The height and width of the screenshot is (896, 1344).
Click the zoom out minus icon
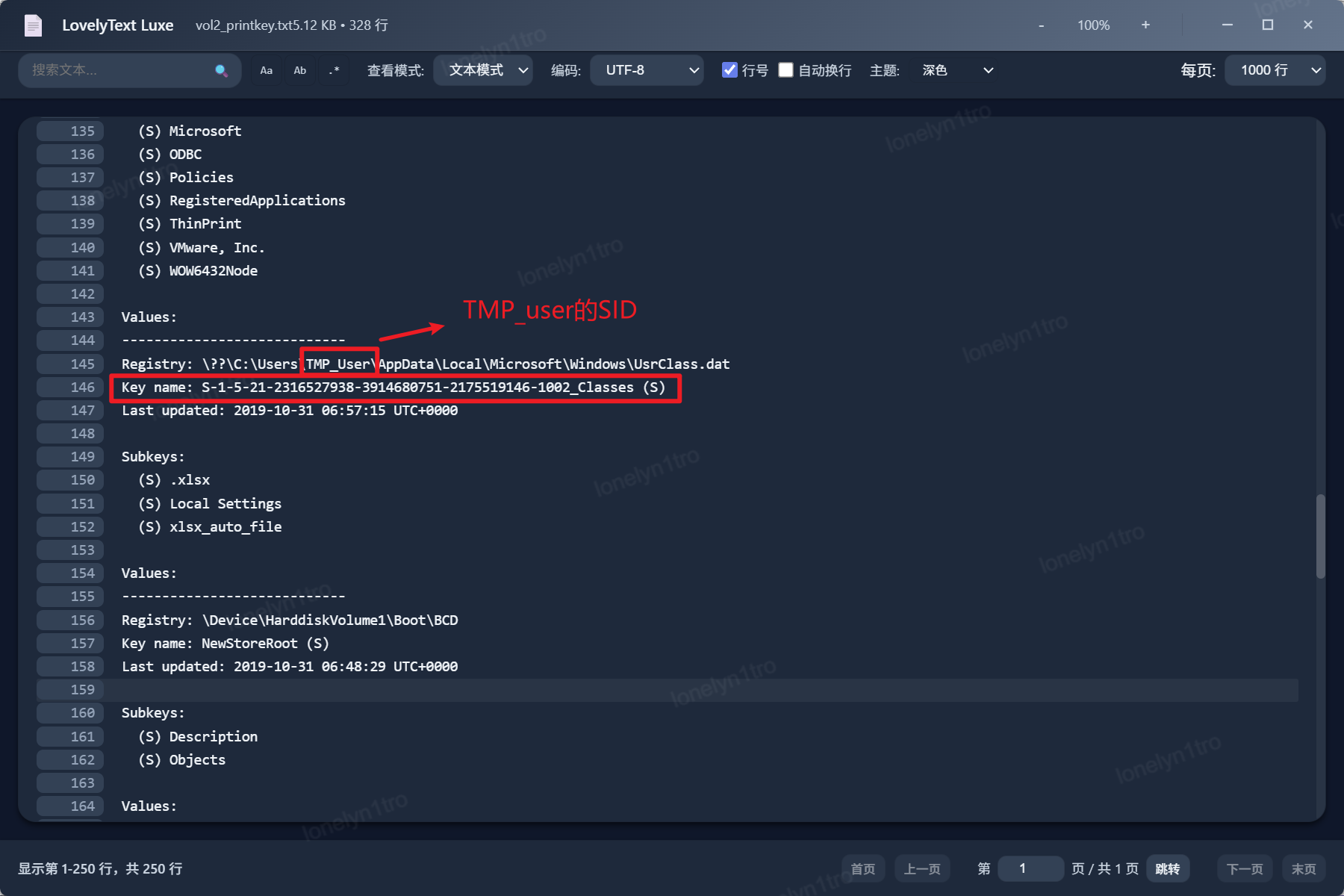1042,25
